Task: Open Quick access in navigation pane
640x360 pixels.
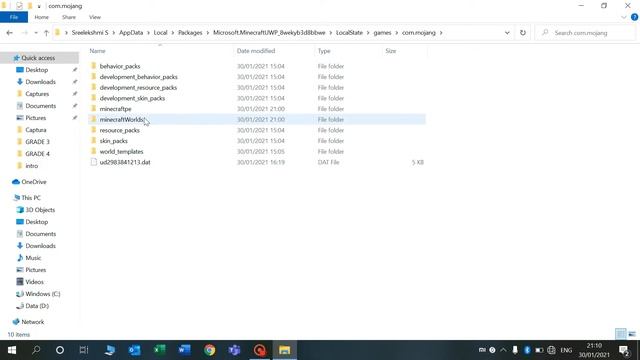Action: tap(38, 58)
